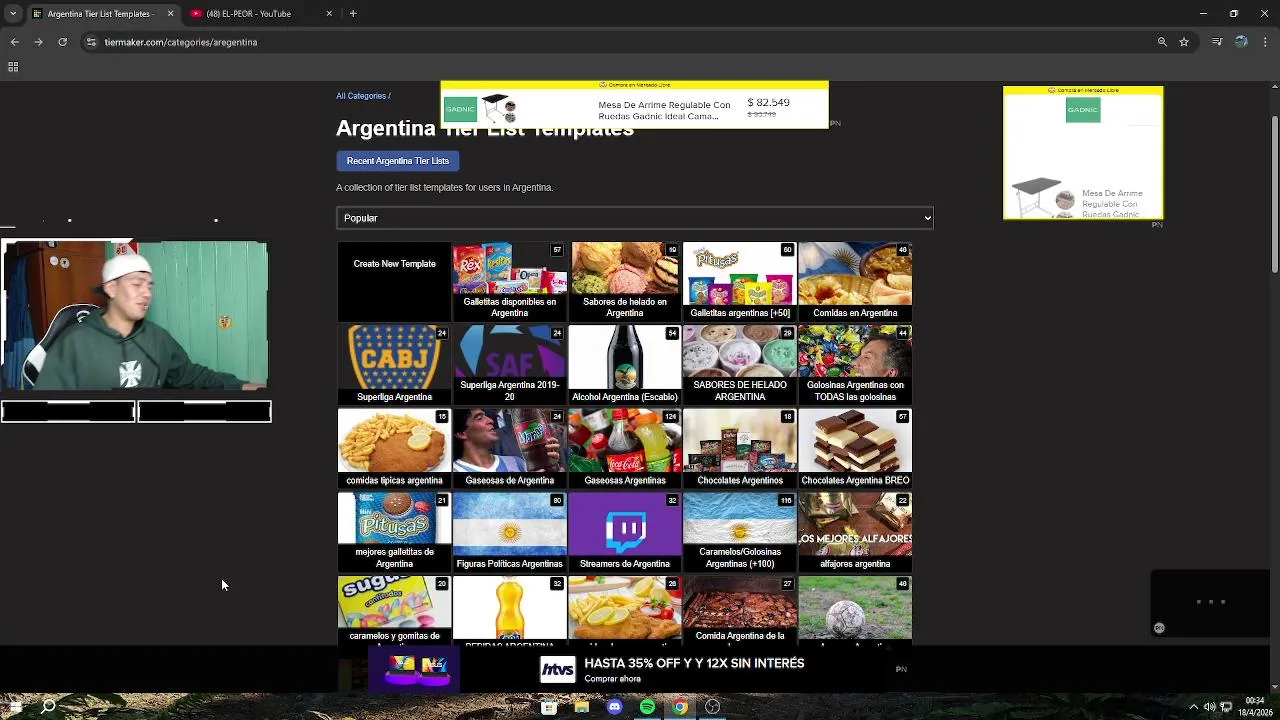The height and width of the screenshot is (720, 1280).
Task: Go back using the browser back arrow
Action: (x=14, y=42)
